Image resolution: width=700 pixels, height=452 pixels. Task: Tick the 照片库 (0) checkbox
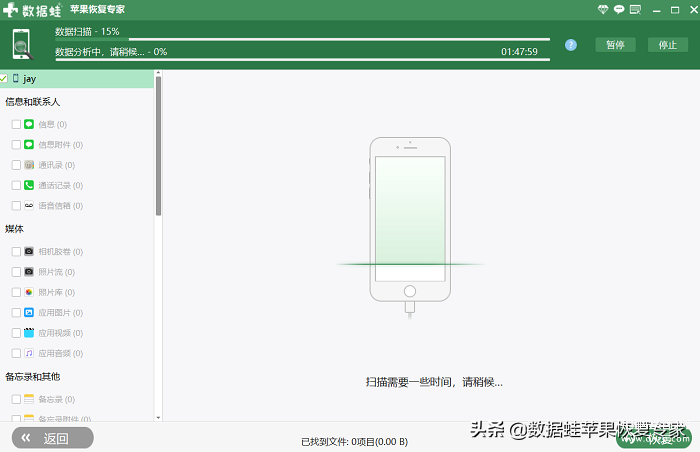pyautogui.click(x=16, y=292)
